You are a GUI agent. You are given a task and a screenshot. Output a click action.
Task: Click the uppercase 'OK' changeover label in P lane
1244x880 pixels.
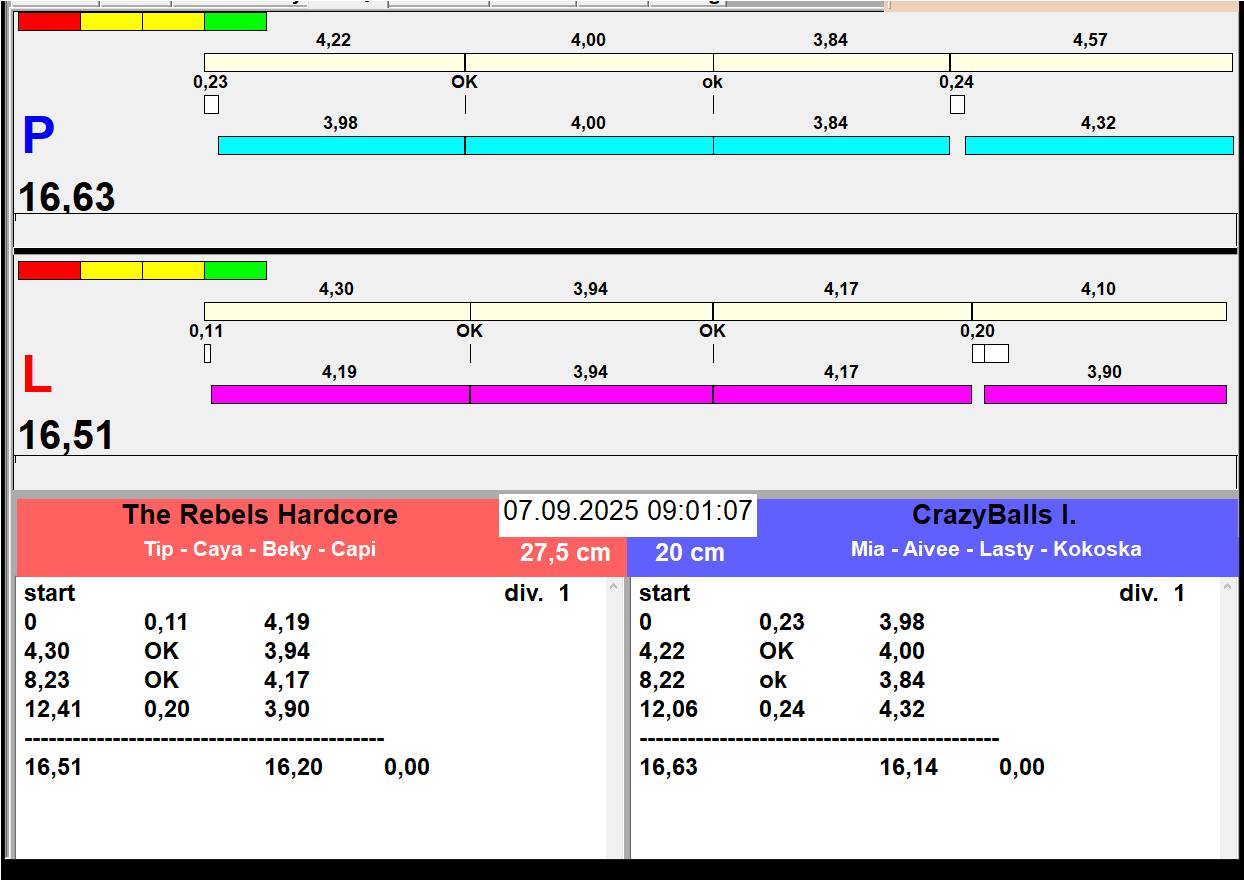click(465, 82)
